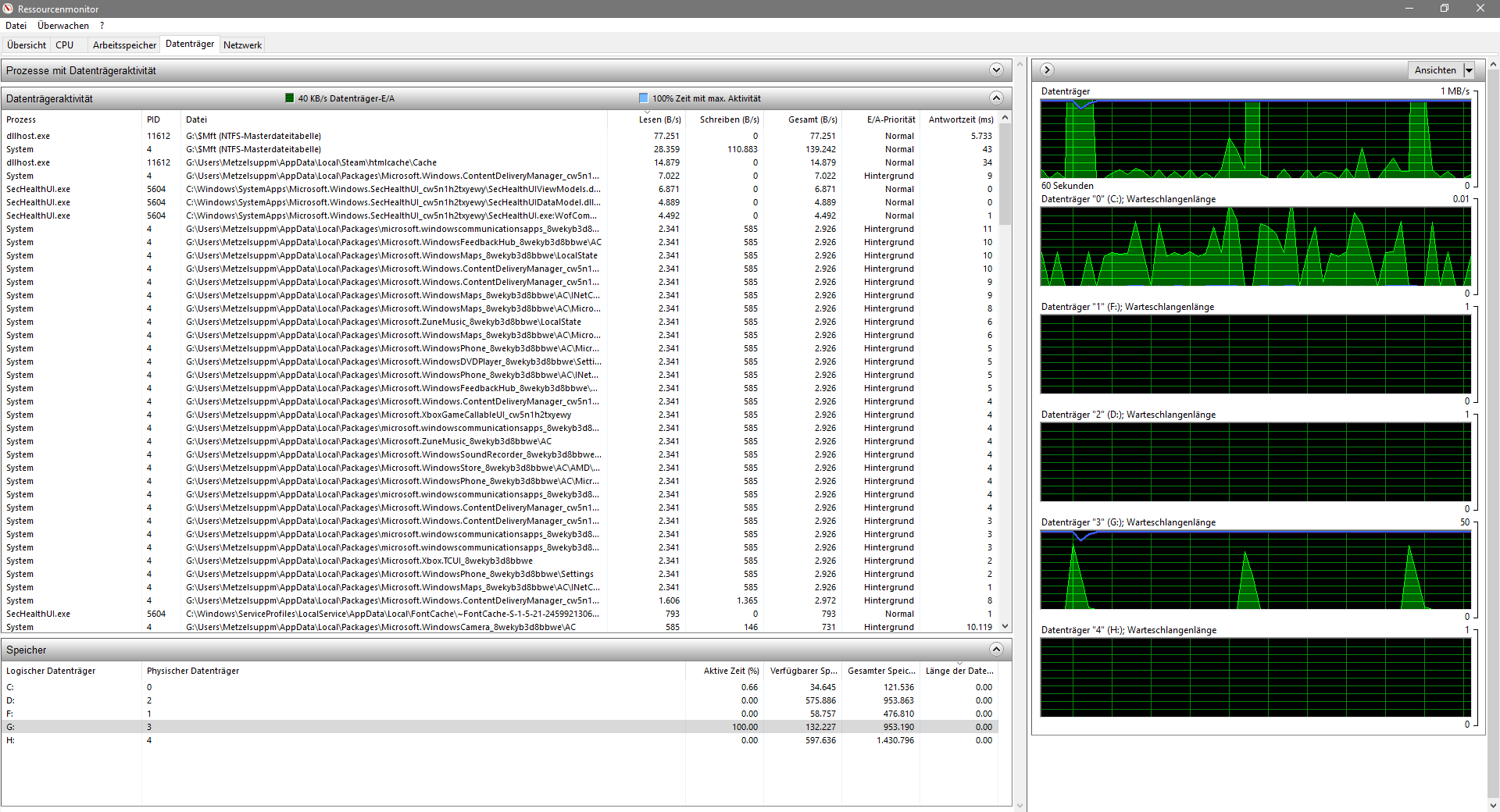The height and width of the screenshot is (812, 1500).
Task: Sort by Physischer Datenträger column
Action: click(414, 671)
